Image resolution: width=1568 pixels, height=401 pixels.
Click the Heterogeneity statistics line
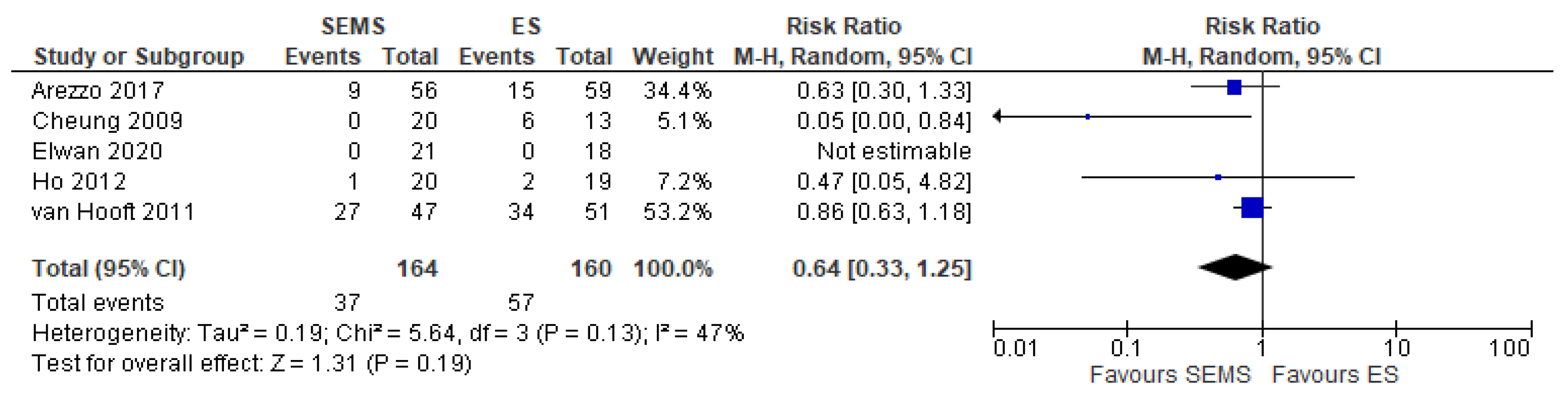point(388,333)
